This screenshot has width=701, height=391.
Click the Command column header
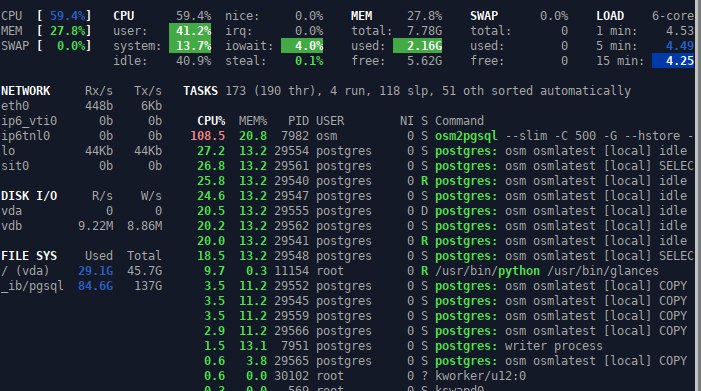pos(459,121)
